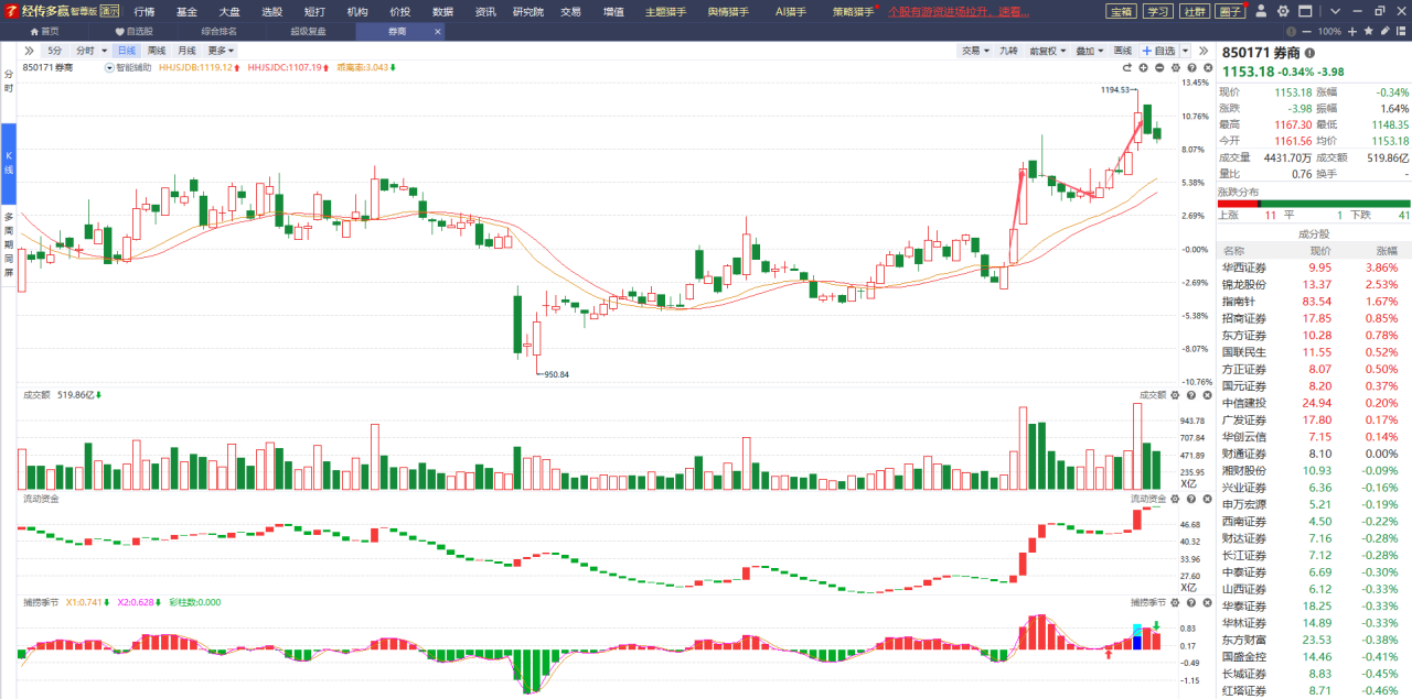
Task: Open the red scrolling news headline link
Action: click(959, 12)
